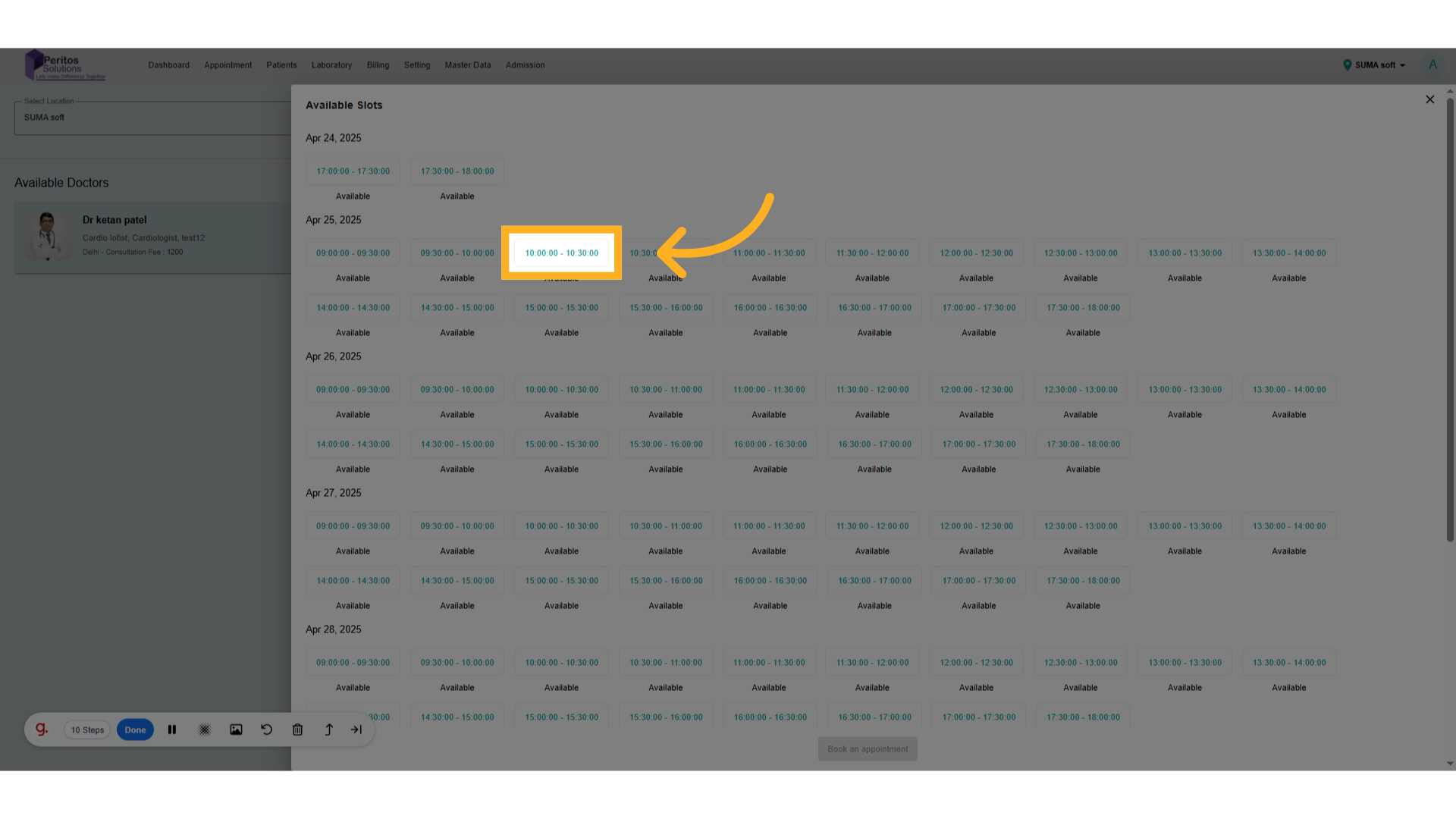Click the red 'g.' logo icon
1456x819 pixels.
tap(42, 730)
